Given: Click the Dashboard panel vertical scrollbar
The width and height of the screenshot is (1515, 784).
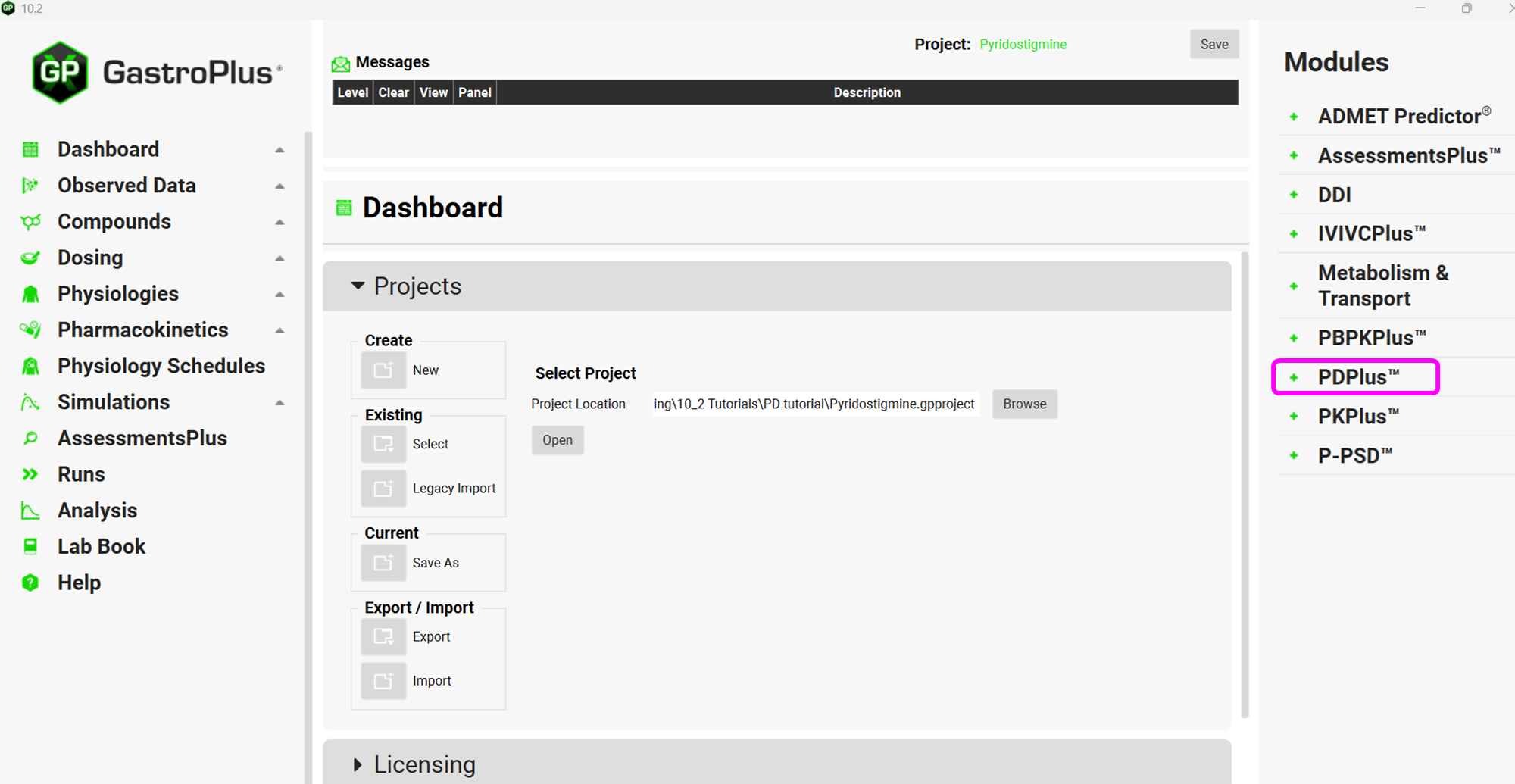Looking at the screenshot, I should tap(1245, 485).
